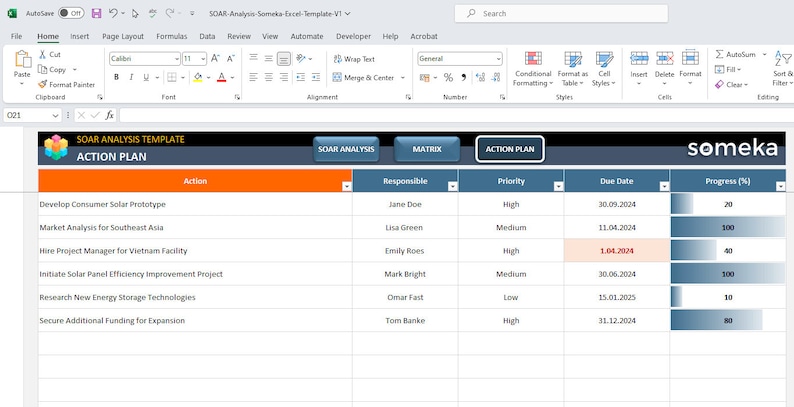Open the font size 11 dropdown

[x=203, y=59]
